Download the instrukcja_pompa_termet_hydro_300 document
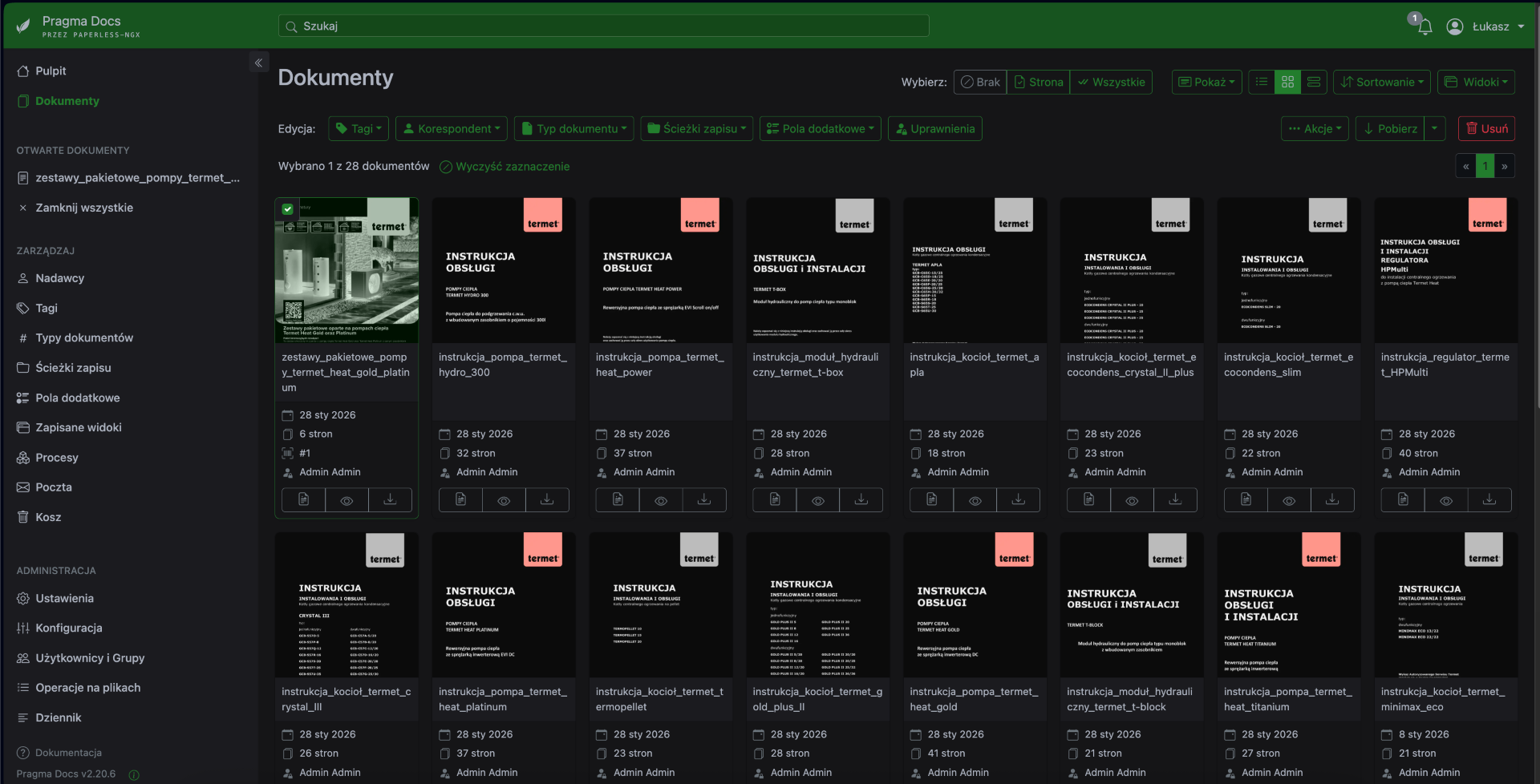 click(547, 500)
